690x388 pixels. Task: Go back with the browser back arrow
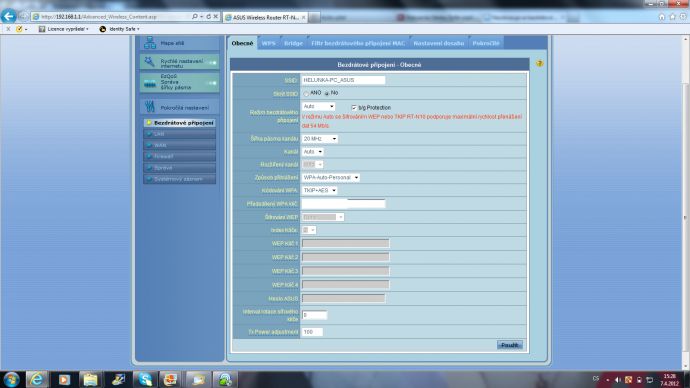8,16
